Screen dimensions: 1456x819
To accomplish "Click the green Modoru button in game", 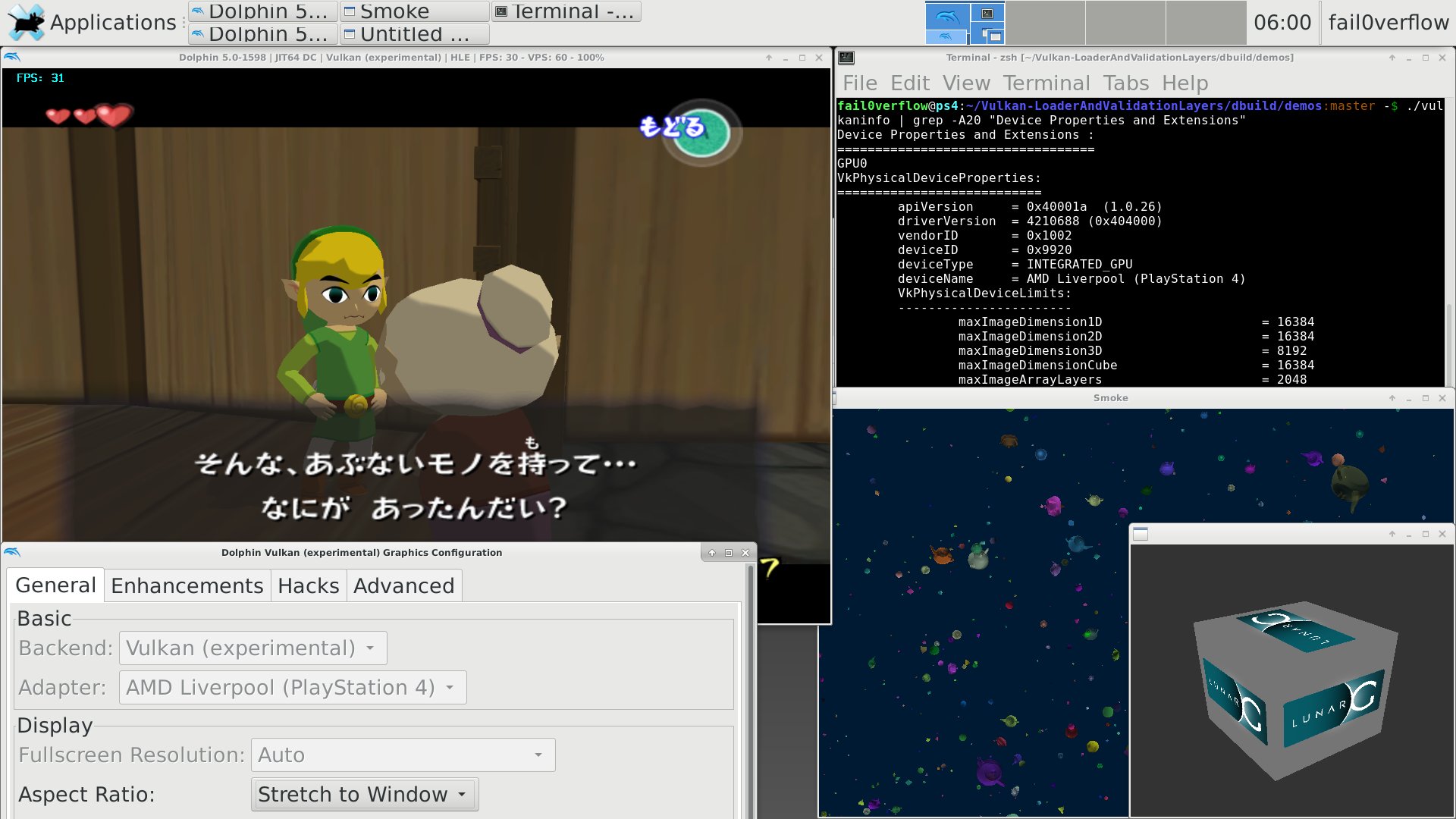I will [701, 132].
